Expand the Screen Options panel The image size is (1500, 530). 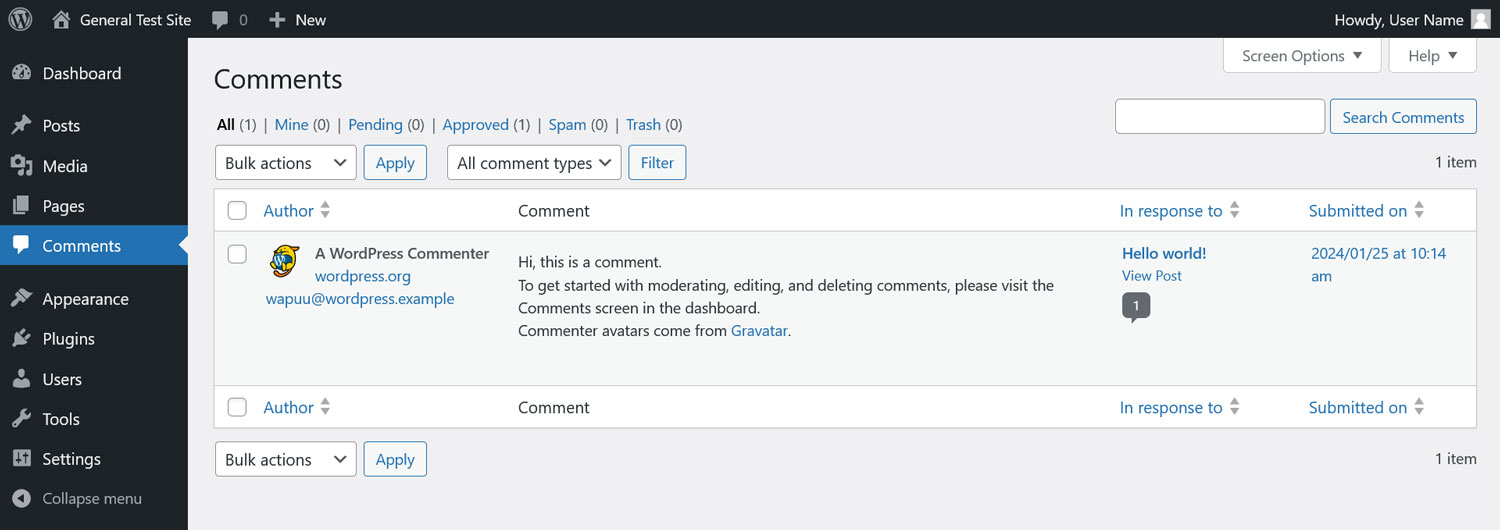click(1301, 56)
